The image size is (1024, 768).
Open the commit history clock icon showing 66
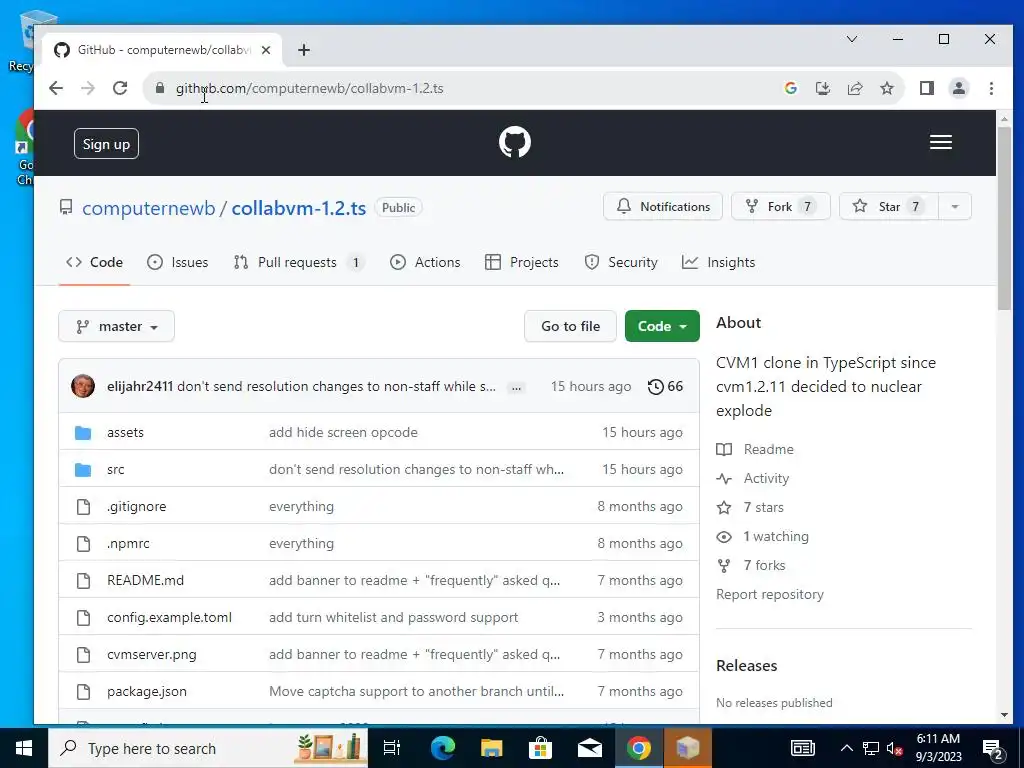coord(665,387)
